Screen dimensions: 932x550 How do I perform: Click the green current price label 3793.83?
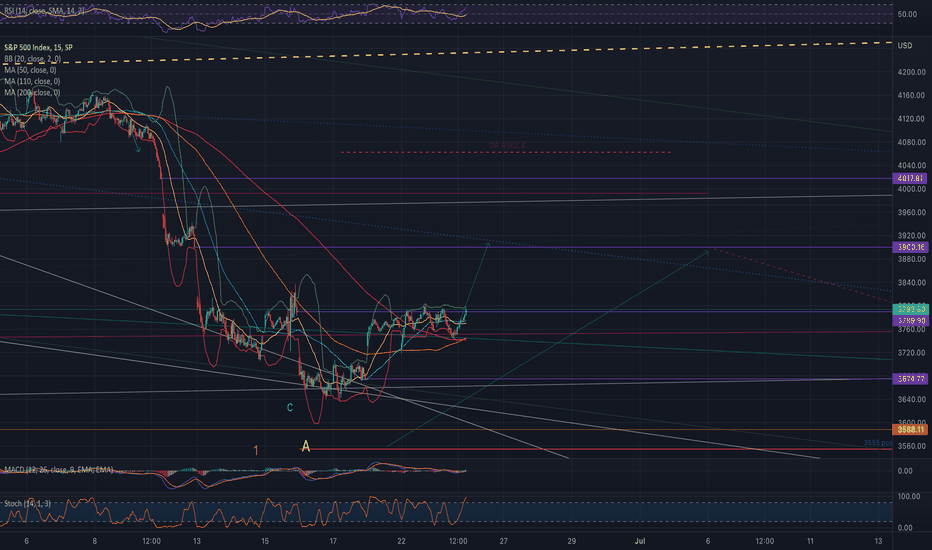tap(910, 309)
